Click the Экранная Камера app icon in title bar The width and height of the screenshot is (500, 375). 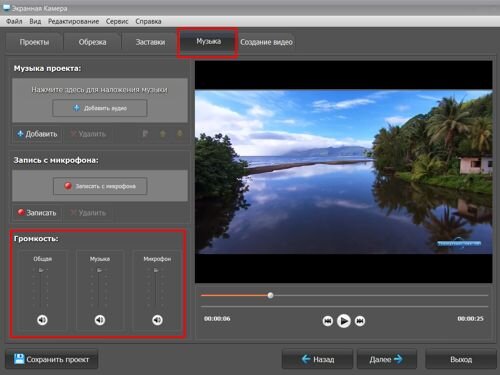(x=6, y=7)
